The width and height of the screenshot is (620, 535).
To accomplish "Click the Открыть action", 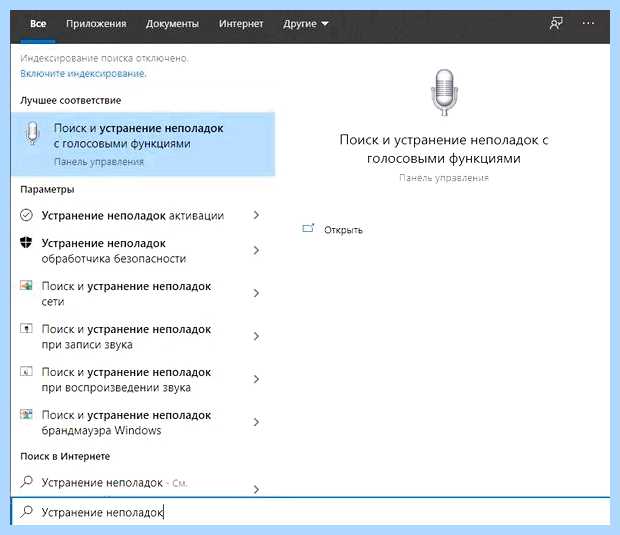I will pos(343,230).
